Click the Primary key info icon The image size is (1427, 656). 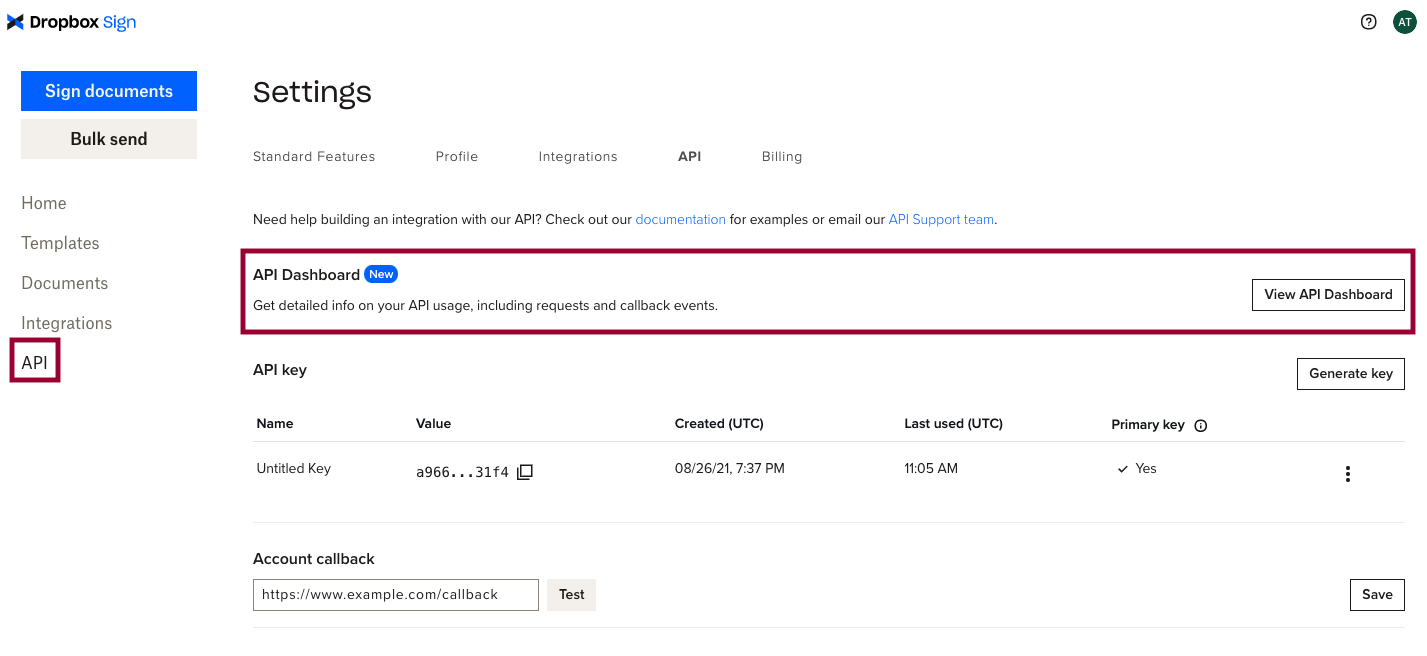point(1199,425)
